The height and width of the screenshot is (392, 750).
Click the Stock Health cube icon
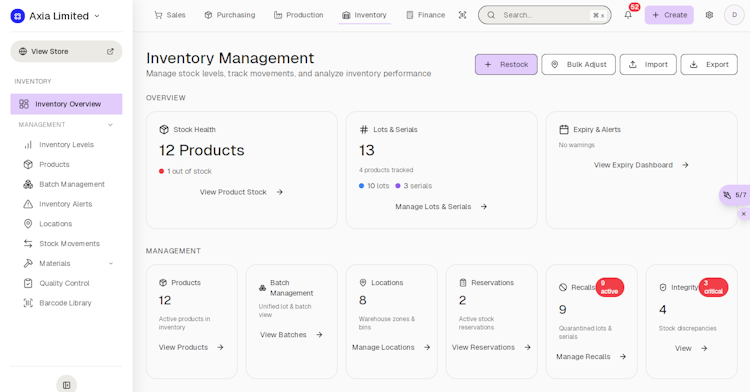164,130
